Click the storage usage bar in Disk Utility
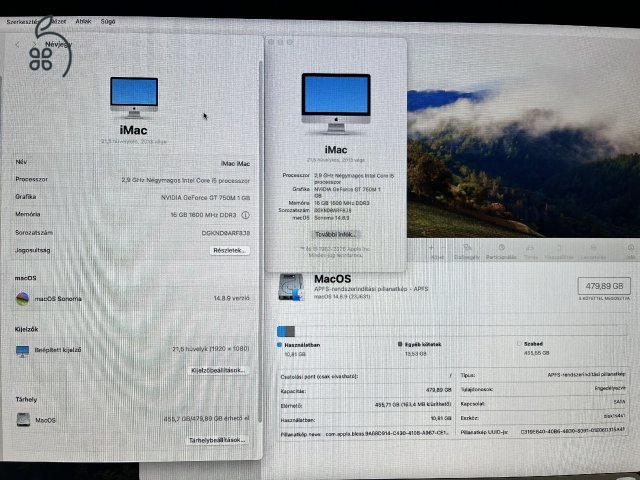The height and width of the screenshot is (480, 640). pos(451,331)
